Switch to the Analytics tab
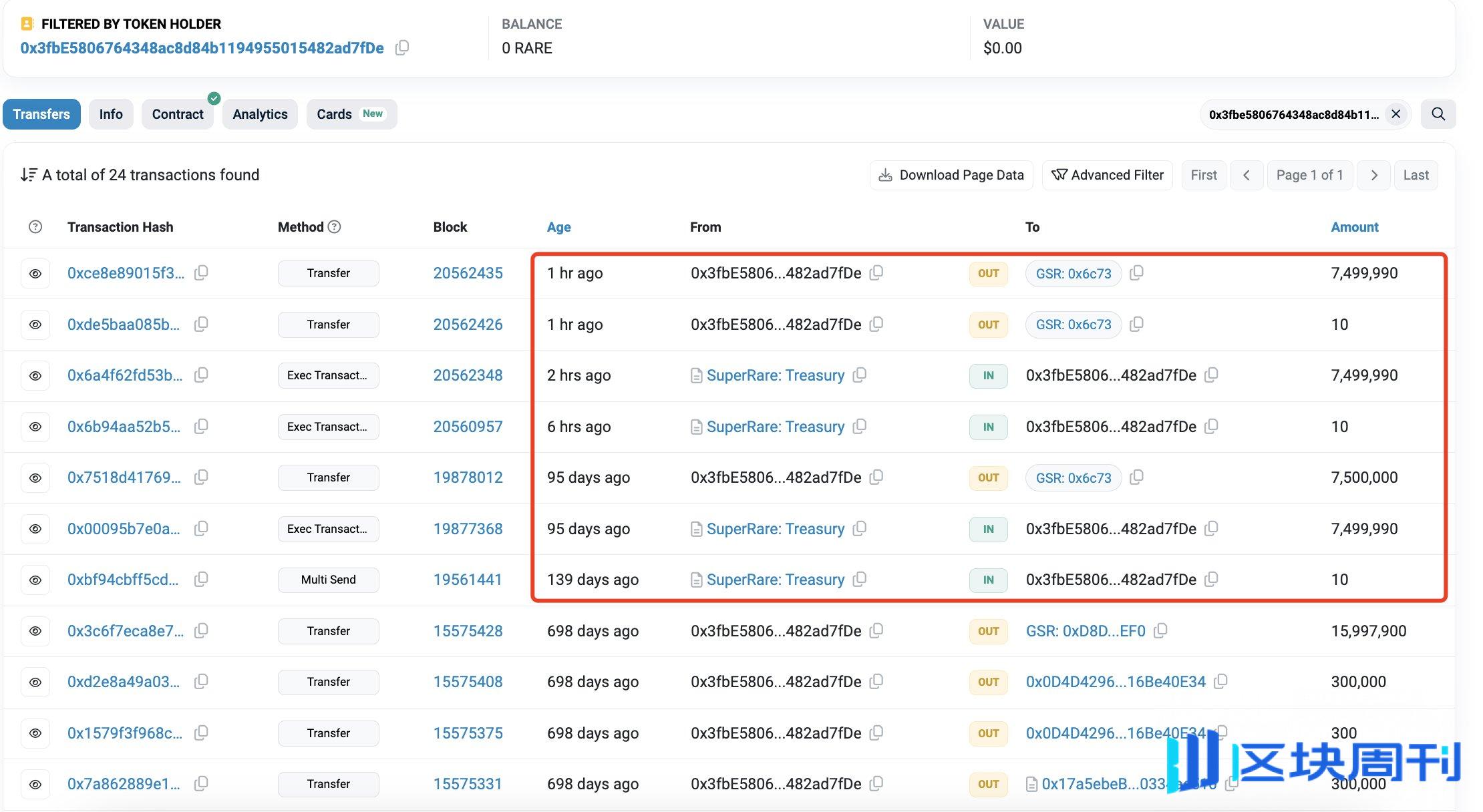The width and height of the screenshot is (1483, 812). tap(260, 114)
